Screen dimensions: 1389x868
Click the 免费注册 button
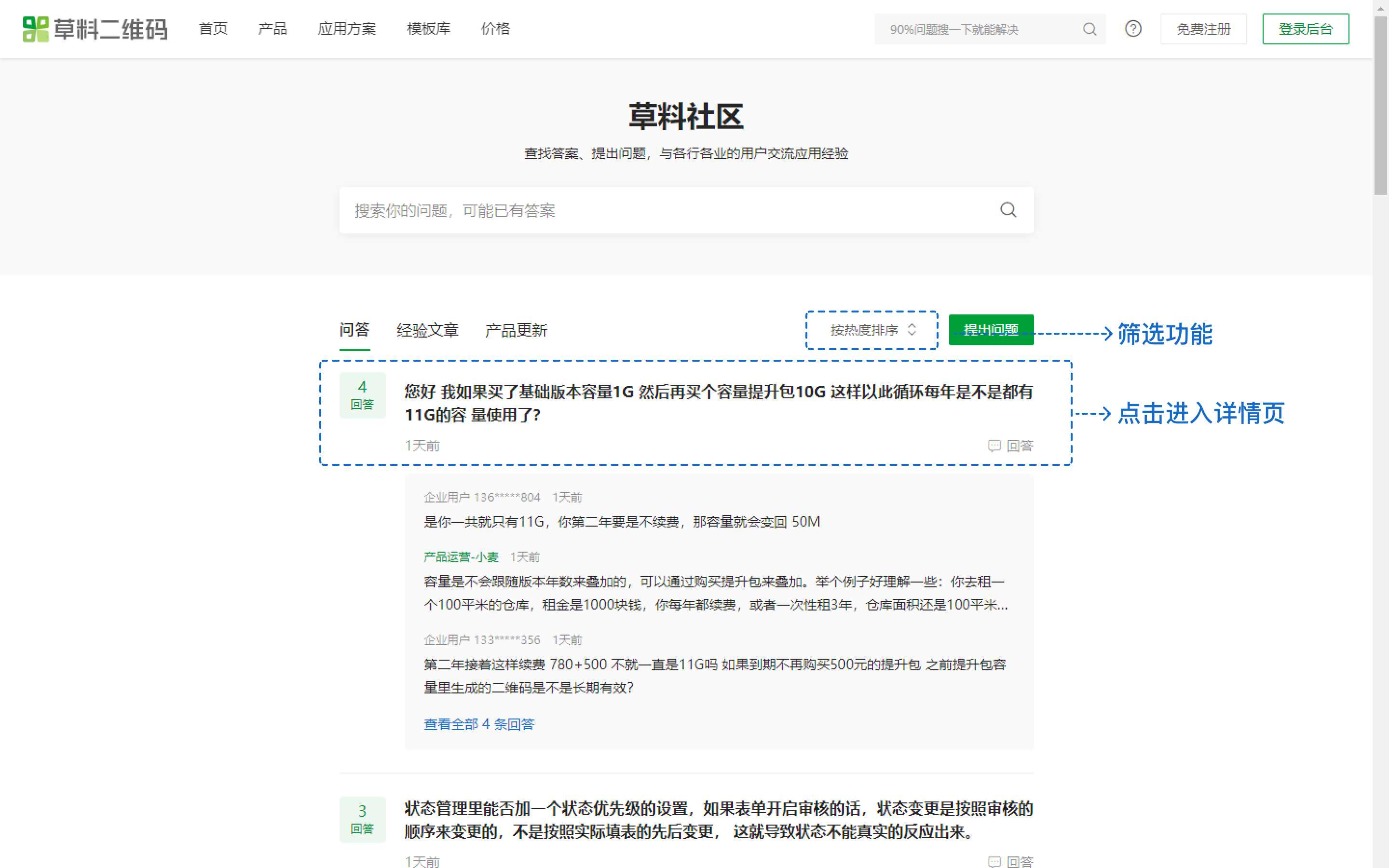1203,29
